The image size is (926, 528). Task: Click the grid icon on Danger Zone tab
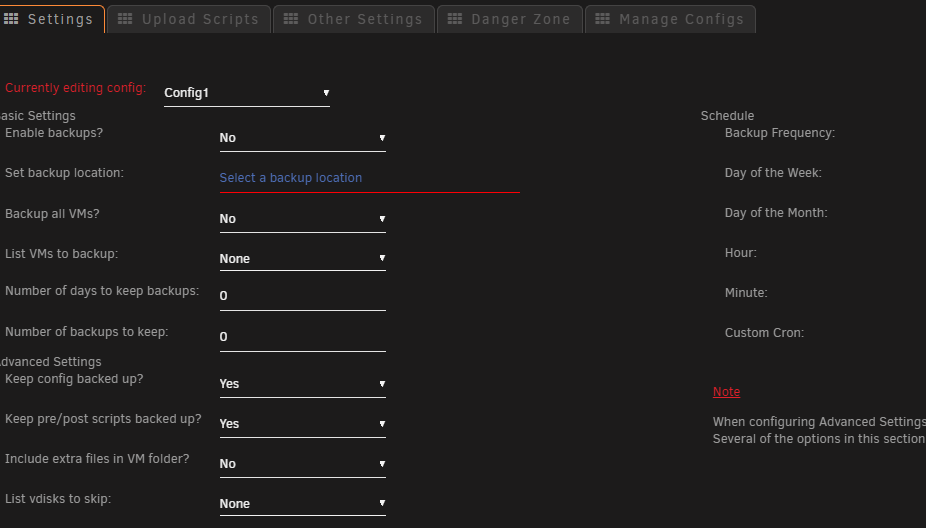455,19
